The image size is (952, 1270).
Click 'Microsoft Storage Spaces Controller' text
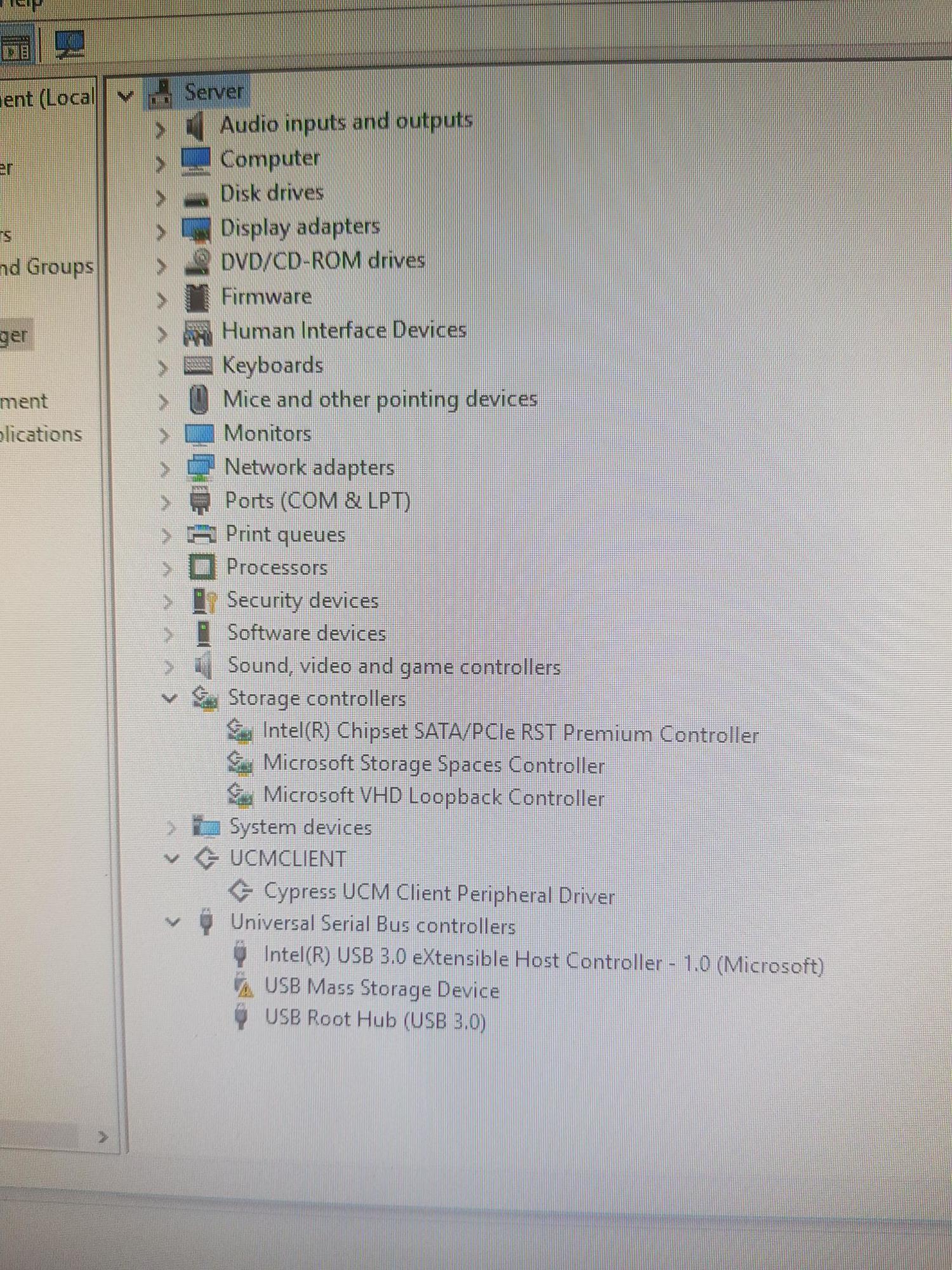click(x=434, y=765)
